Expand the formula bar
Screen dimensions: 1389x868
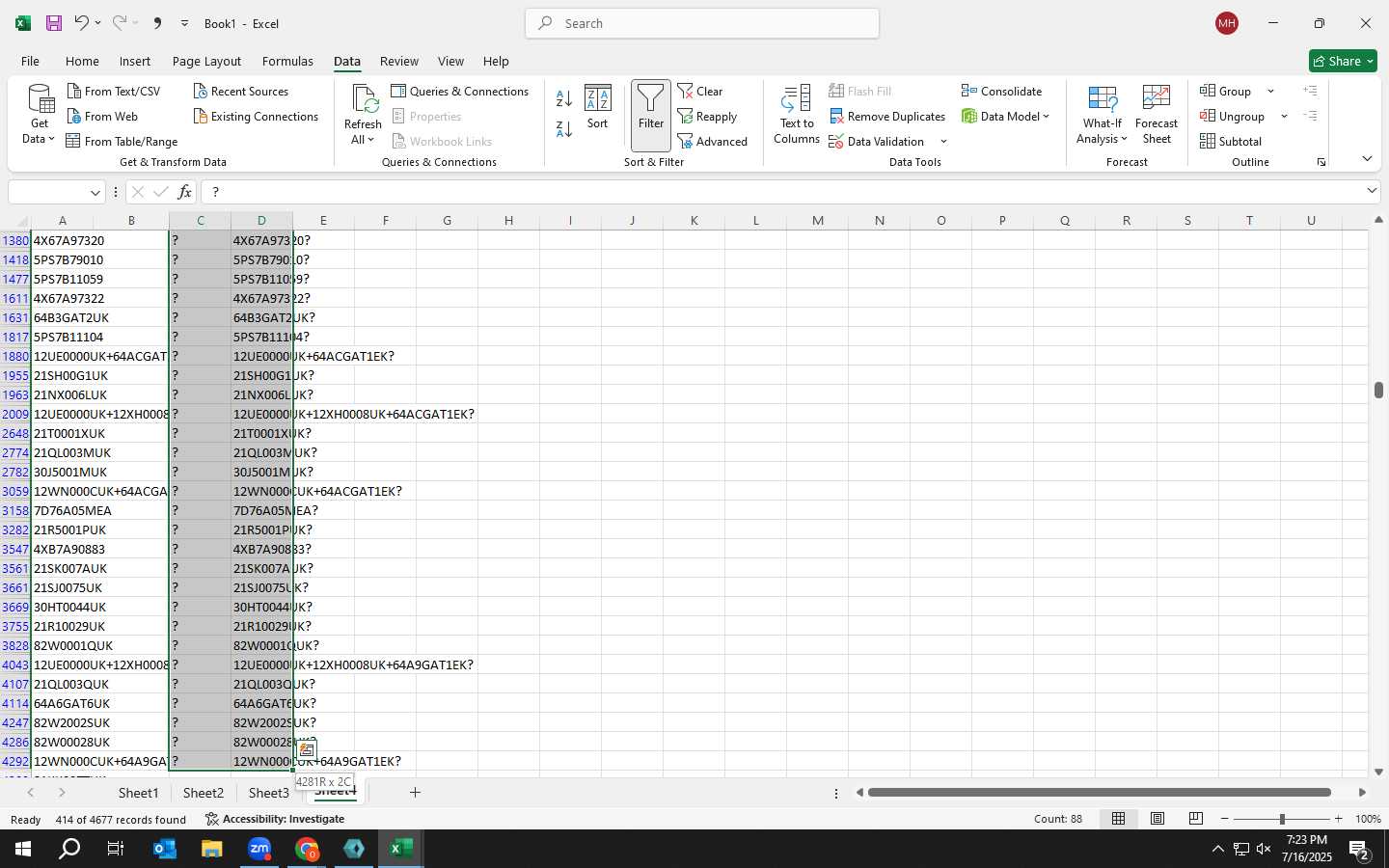click(1372, 191)
